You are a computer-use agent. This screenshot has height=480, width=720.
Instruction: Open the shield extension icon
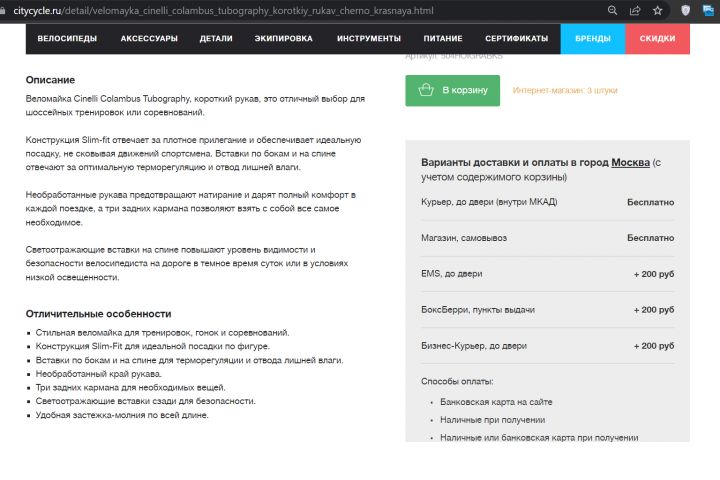[x=685, y=10]
